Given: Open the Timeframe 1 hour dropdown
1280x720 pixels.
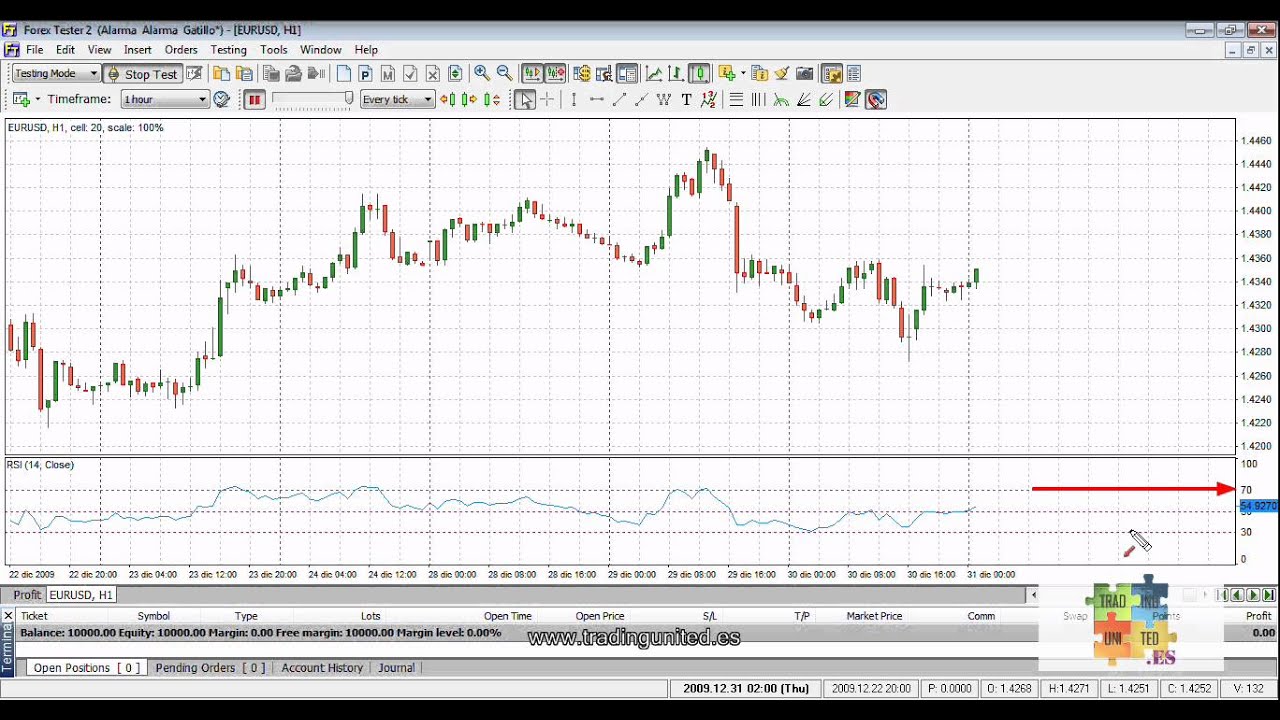Looking at the screenshot, I should click(x=165, y=99).
